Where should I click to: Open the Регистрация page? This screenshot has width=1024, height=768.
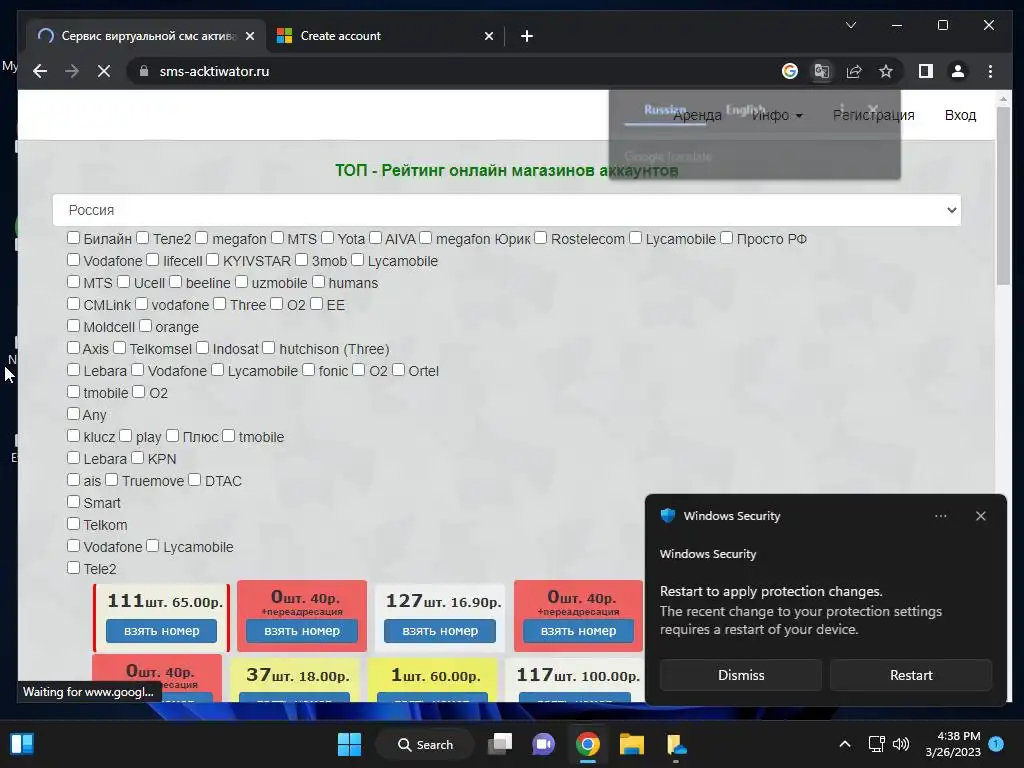point(873,115)
